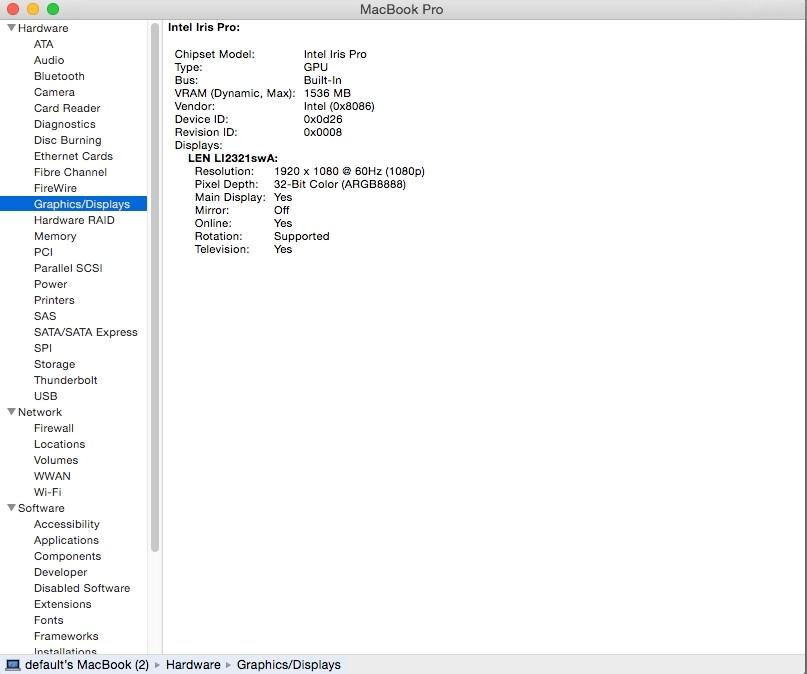The width and height of the screenshot is (807, 674).
Task: Select Camera in the sidebar
Action: [54, 92]
